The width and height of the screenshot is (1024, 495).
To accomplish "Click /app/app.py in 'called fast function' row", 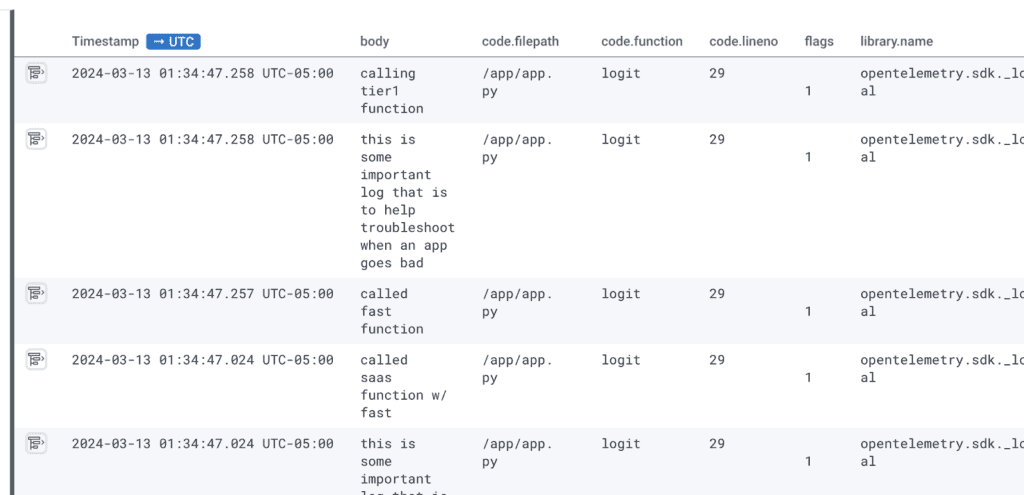I will (517, 303).
